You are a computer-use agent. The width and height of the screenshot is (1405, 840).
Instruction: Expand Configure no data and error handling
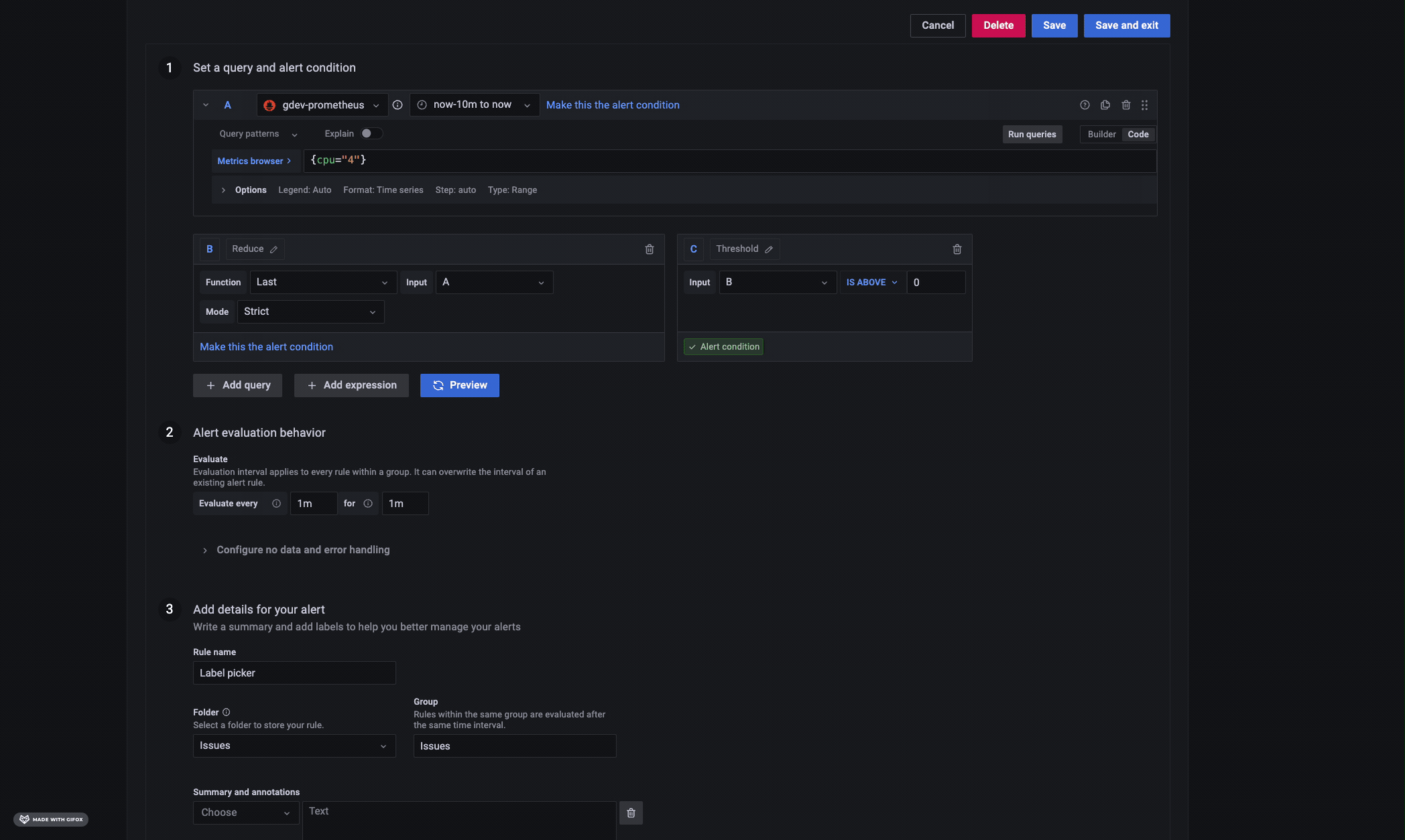[x=303, y=549]
